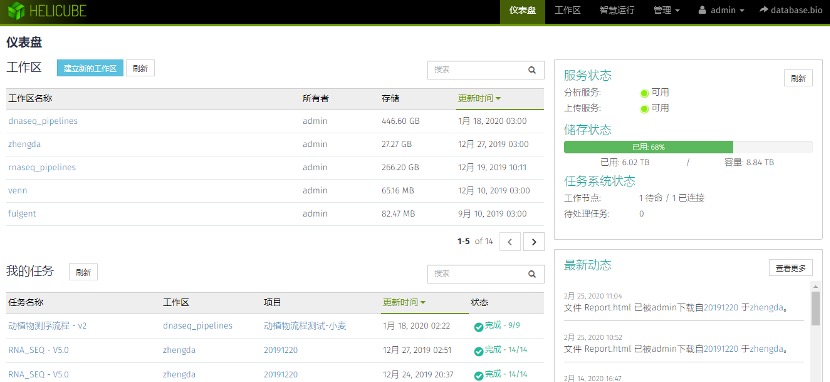Open 20191220 project in 12月 27 row
The width and height of the screenshot is (830, 382).
tap(281, 350)
